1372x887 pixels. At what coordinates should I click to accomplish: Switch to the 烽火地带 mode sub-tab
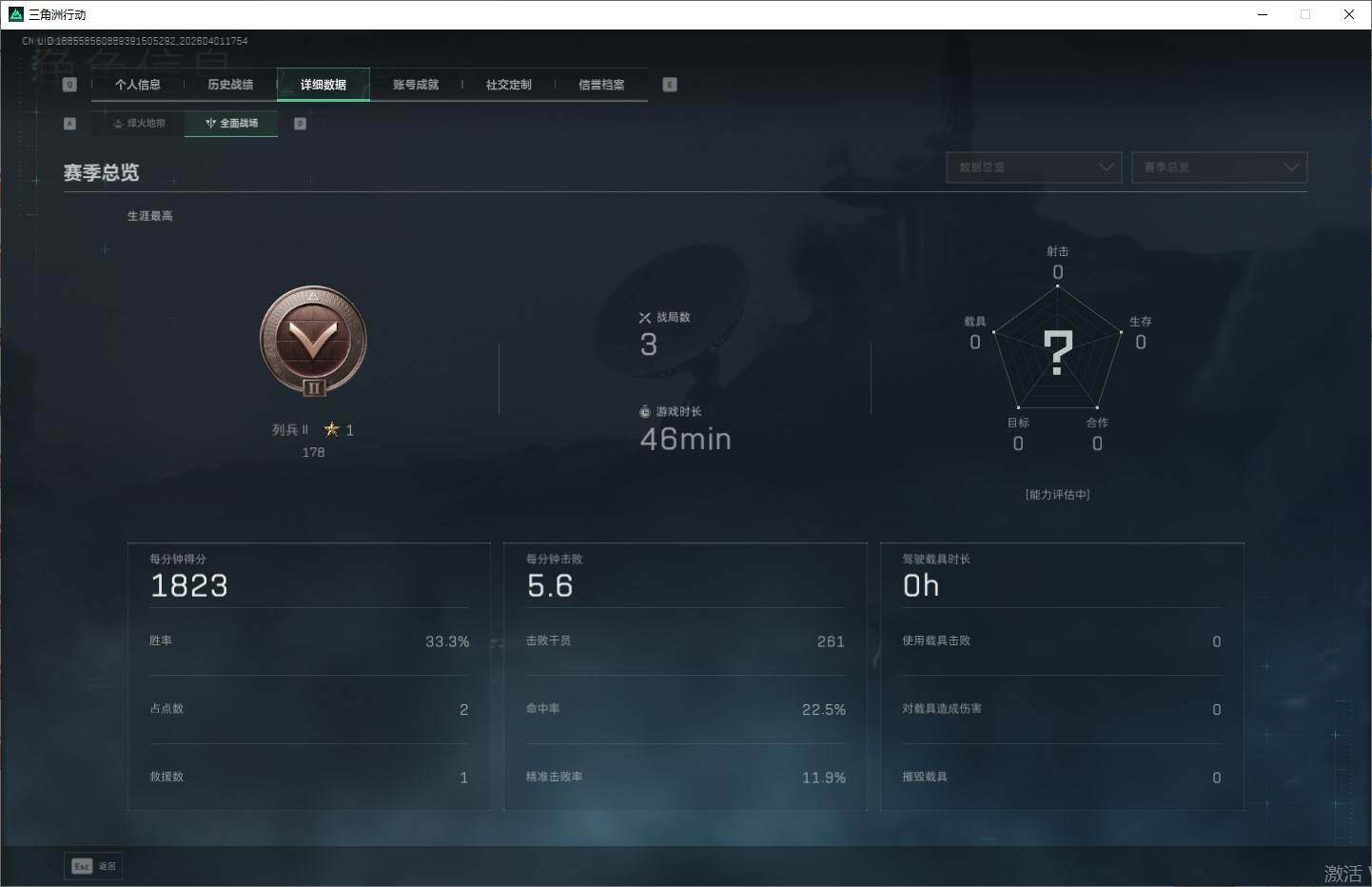tap(139, 124)
